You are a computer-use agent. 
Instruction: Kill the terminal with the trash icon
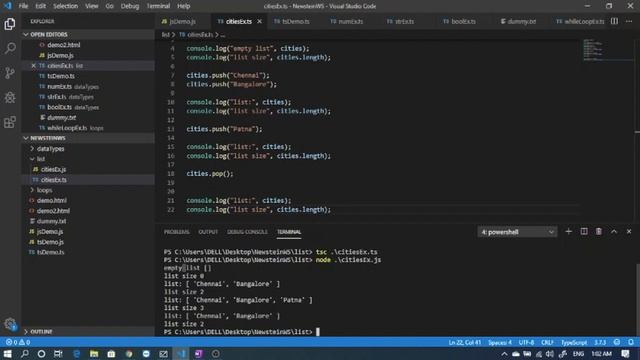[x=598, y=231]
